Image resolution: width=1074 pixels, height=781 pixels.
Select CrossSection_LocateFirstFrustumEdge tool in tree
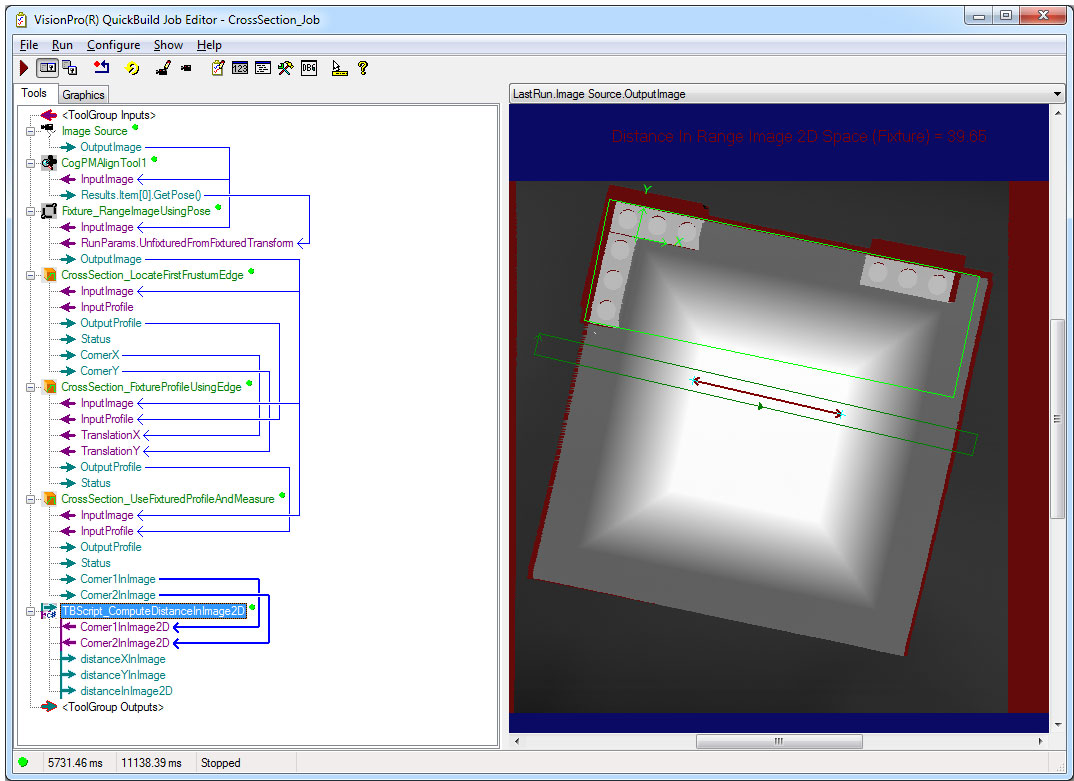[151, 275]
